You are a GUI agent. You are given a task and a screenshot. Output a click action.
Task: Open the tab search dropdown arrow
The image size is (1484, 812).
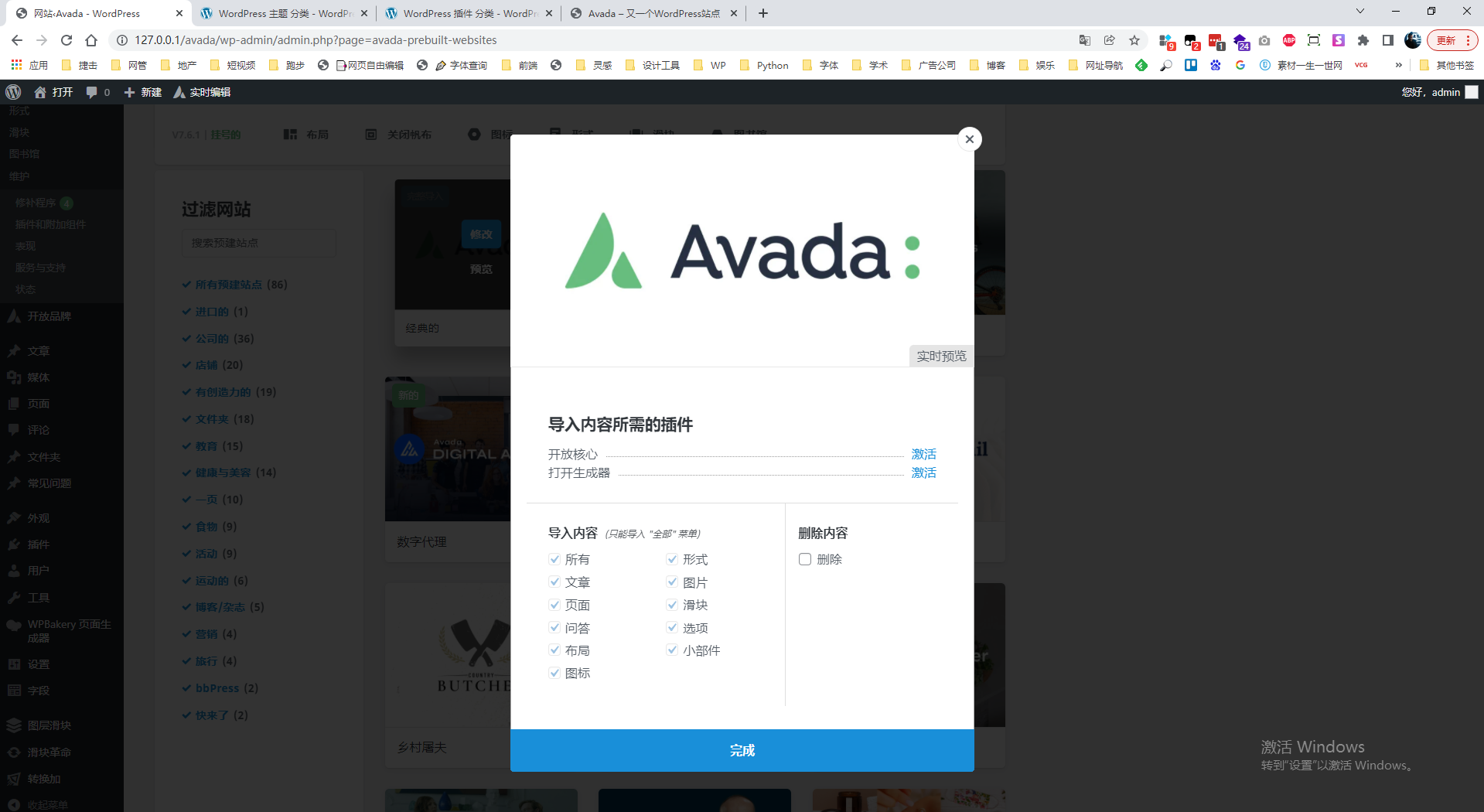pos(1360,11)
